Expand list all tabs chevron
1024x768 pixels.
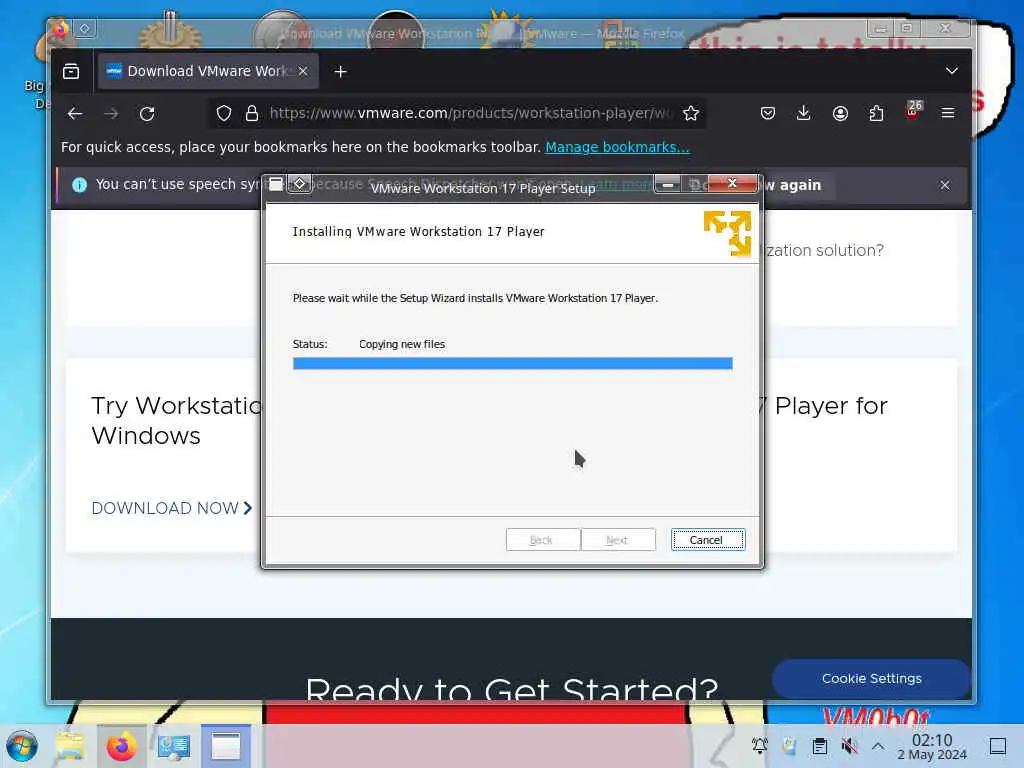point(952,71)
